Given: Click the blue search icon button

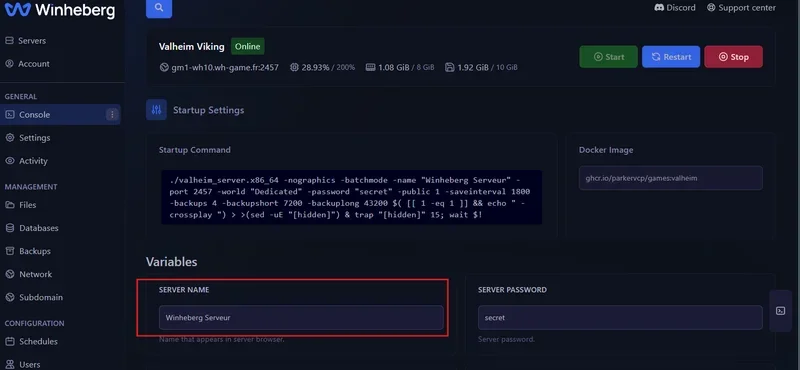Looking at the screenshot, I should pos(159,8).
